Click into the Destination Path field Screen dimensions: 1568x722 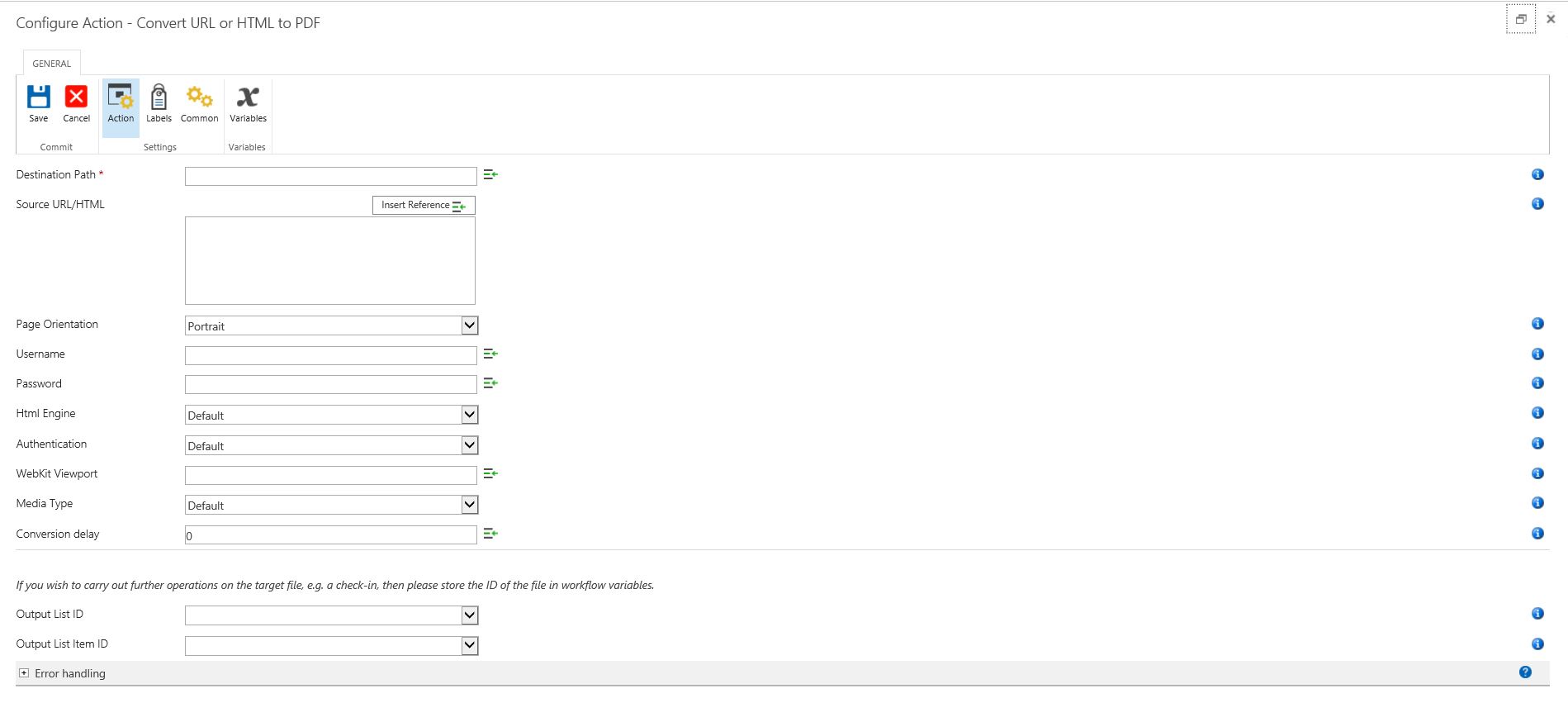(330, 177)
